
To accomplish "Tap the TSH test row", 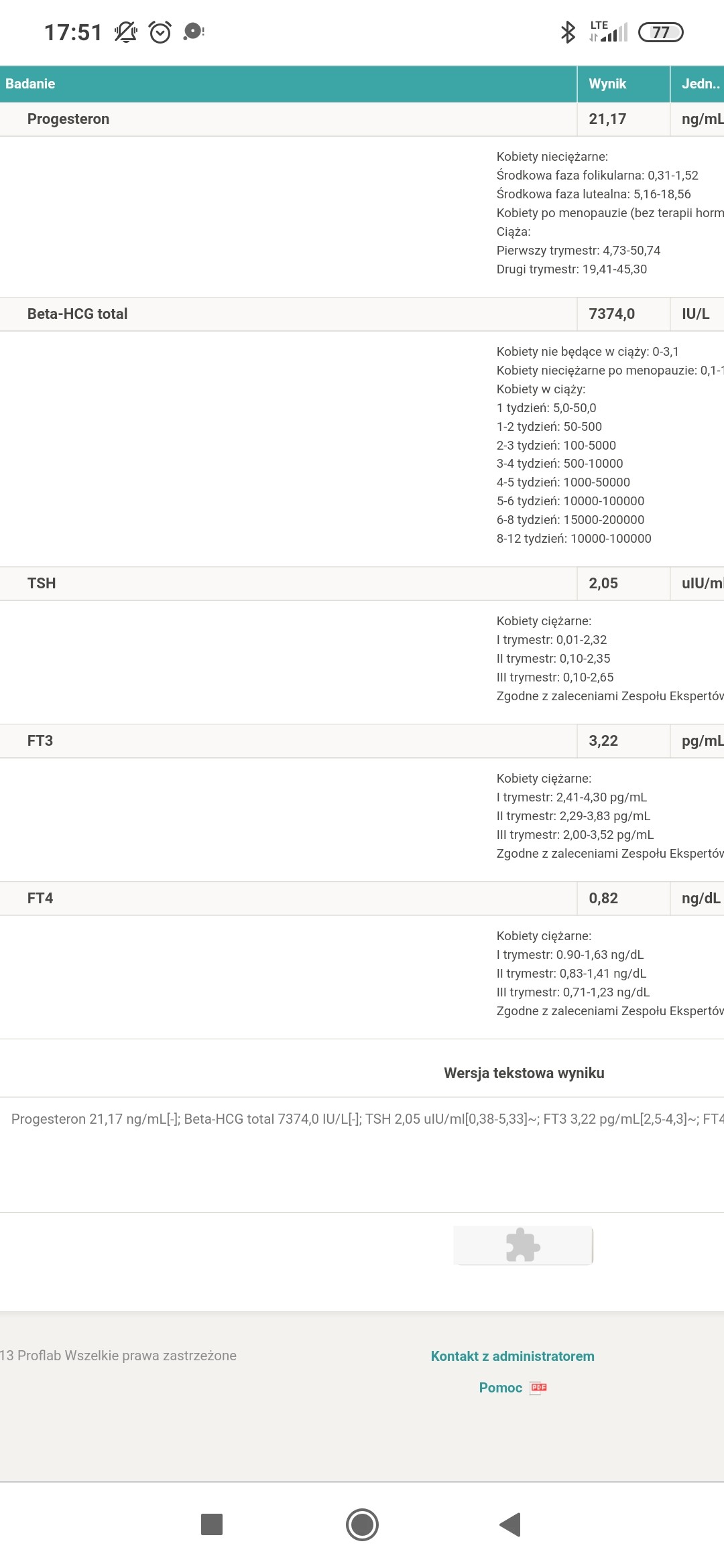I will pyautogui.click(x=42, y=584).
